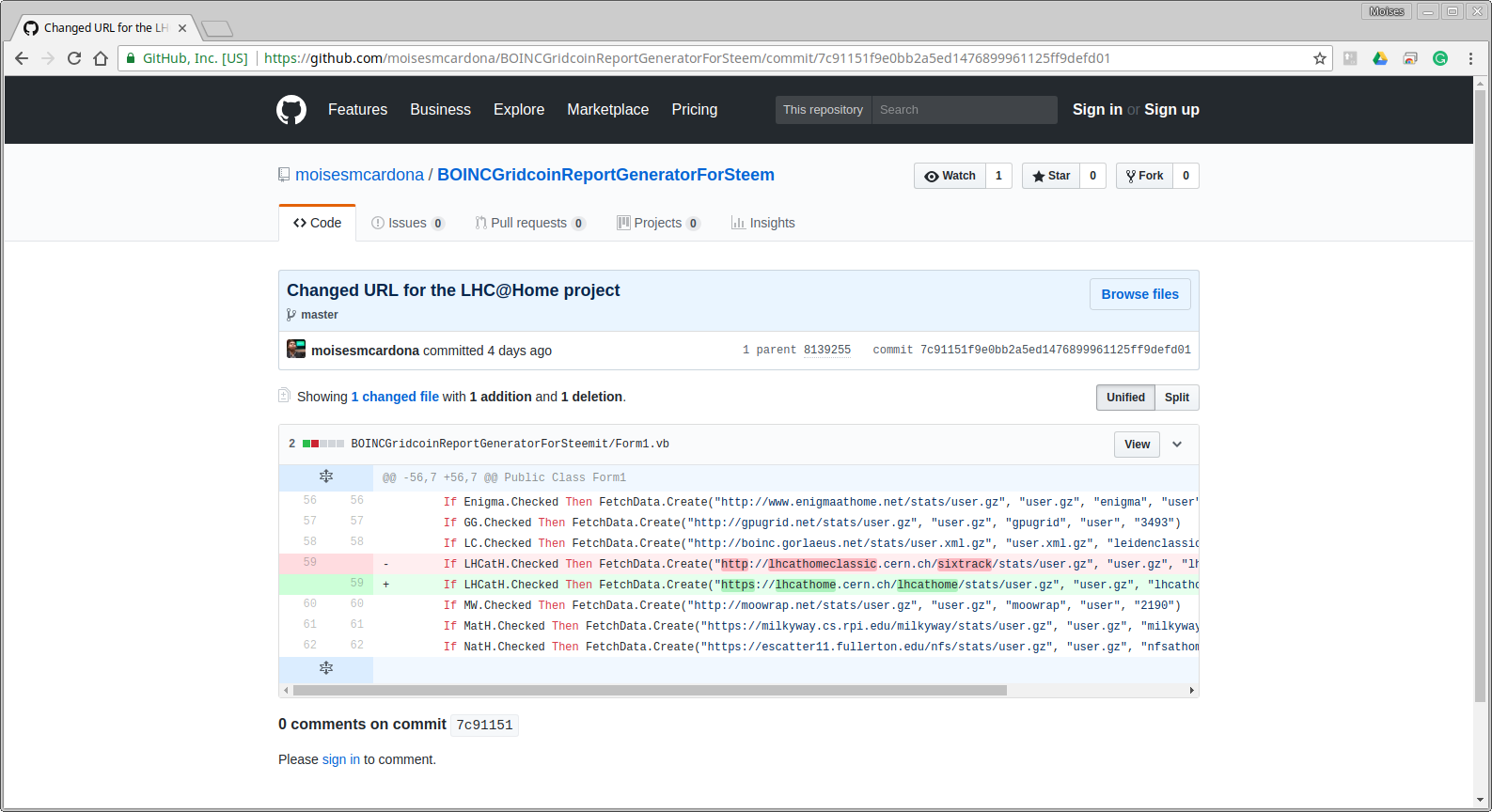Open Pricing in top navigation
The image size is (1492, 812).
(694, 110)
